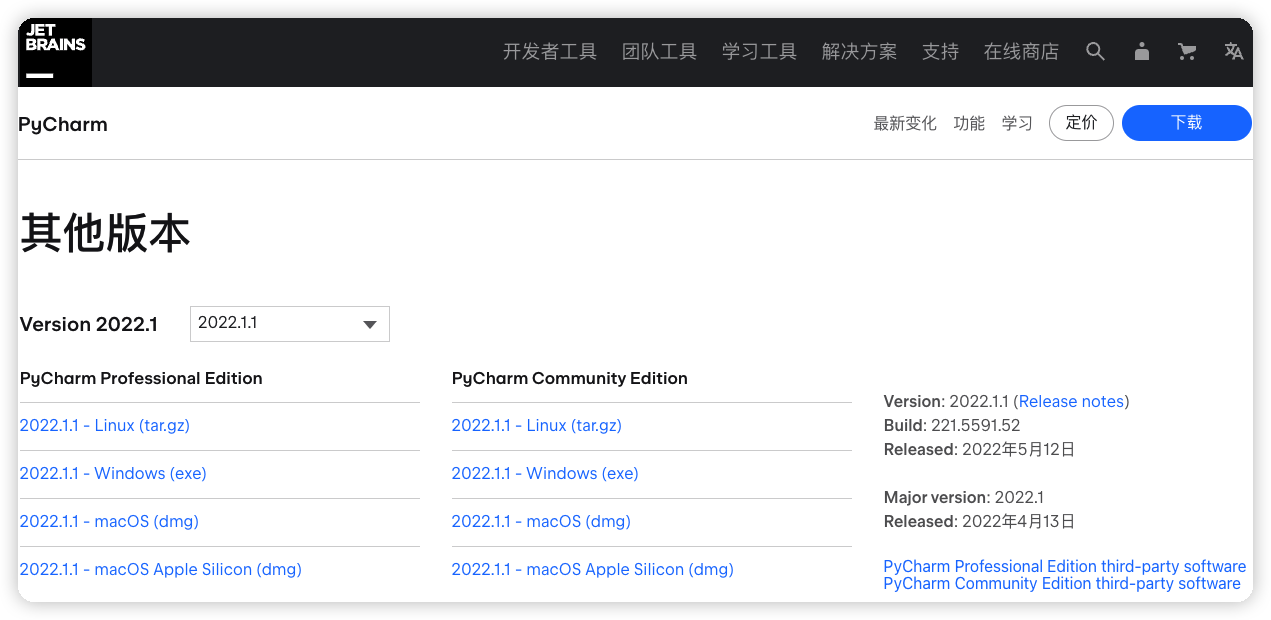
Task: Open the 团队工具 menu
Action: pyautogui.click(x=659, y=52)
